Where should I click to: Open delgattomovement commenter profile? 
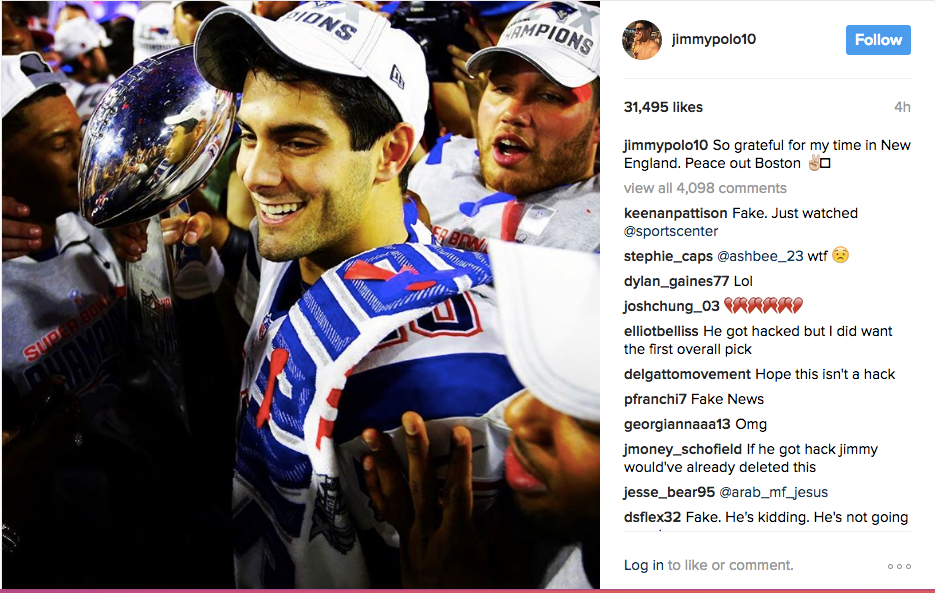pyautogui.click(x=687, y=374)
